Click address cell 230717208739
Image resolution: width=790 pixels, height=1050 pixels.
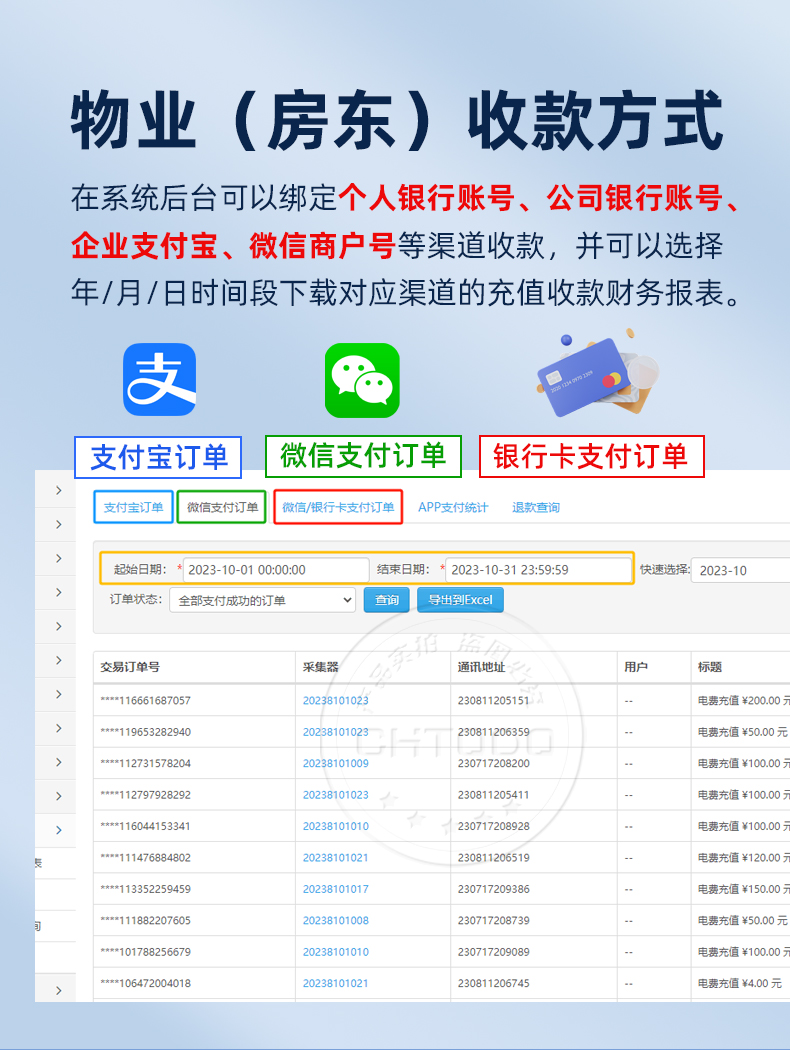click(493, 921)
